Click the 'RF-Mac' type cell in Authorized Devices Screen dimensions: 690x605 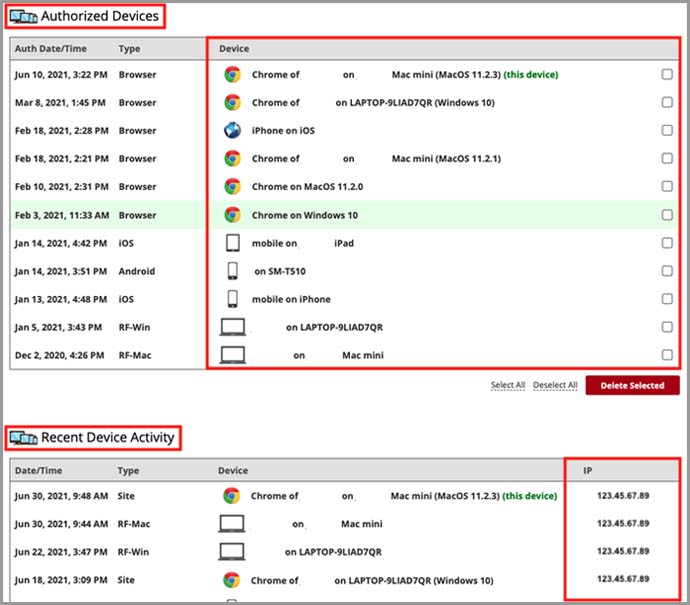click(135, 355)
